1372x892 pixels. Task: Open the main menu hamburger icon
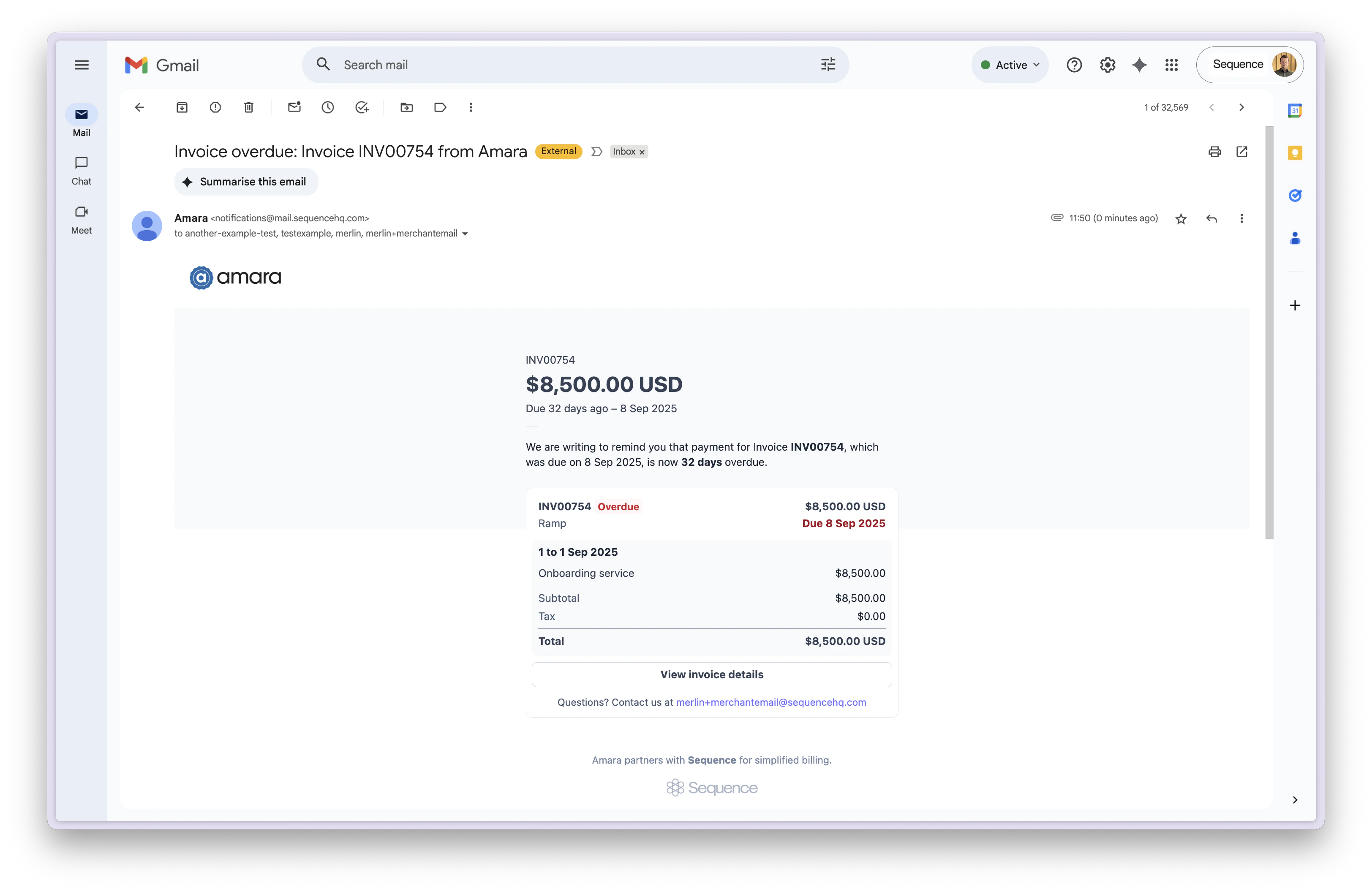tap(81, 65)
